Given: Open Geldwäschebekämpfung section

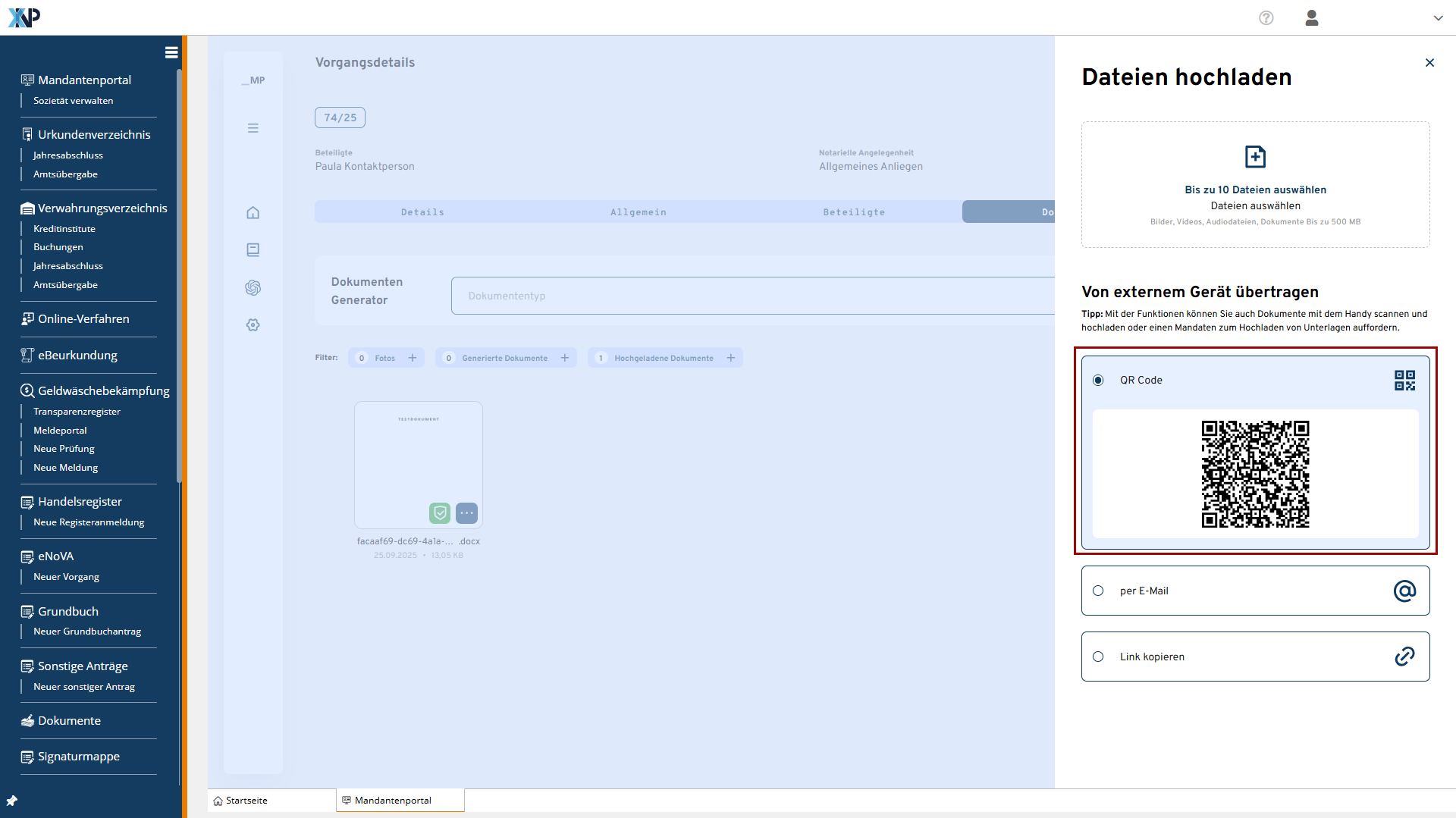Looking at the screenshot, I should pyautogui.click(x=104, y=391).
